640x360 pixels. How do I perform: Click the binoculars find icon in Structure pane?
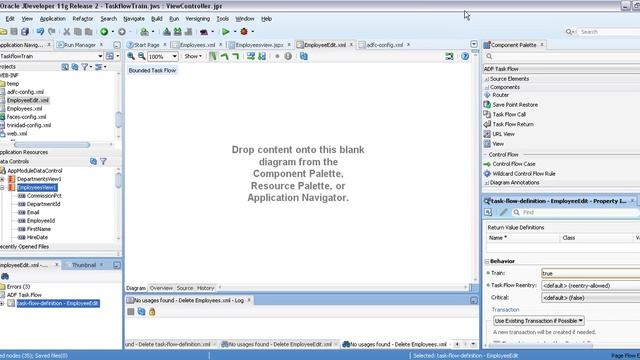pyautogui.click(x=5, y=276)
